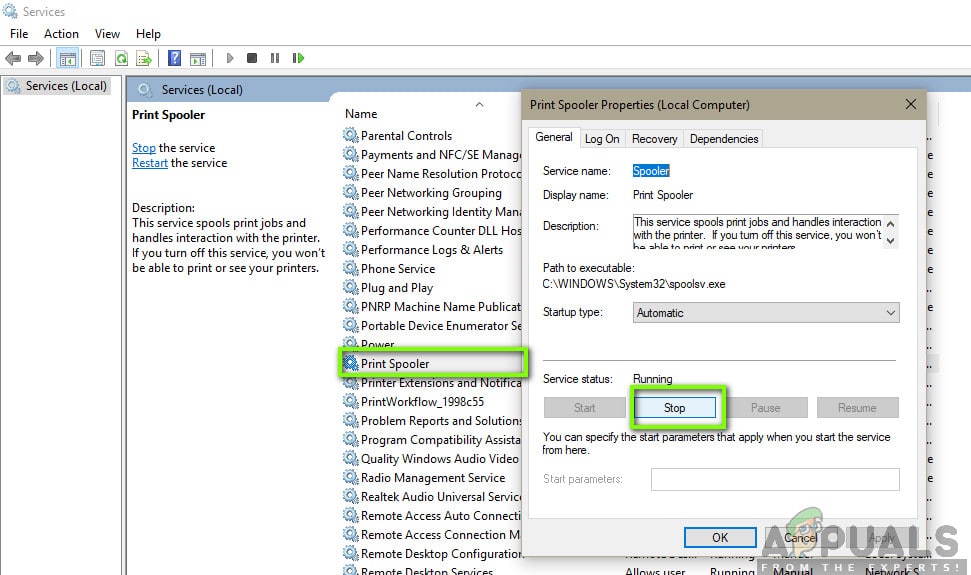The height and width of the screenshot is (575, 971).
Task: Click the Forward arrow in the toolbar
Action: click(x=36, y=59)
